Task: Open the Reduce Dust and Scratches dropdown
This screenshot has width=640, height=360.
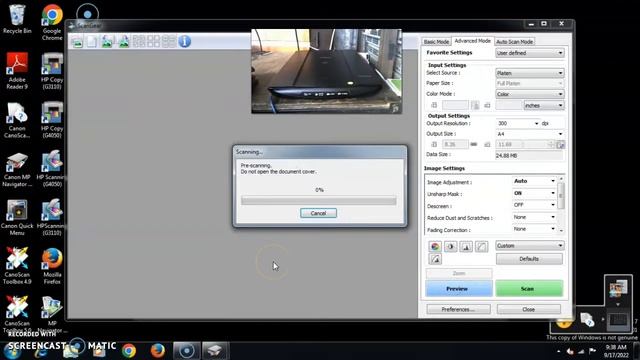Action: (534, 217)
